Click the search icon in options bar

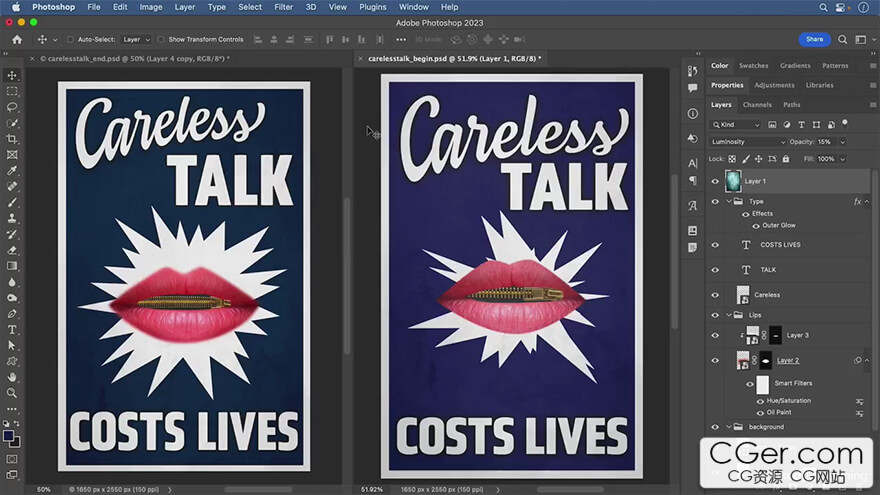(842, 39)
